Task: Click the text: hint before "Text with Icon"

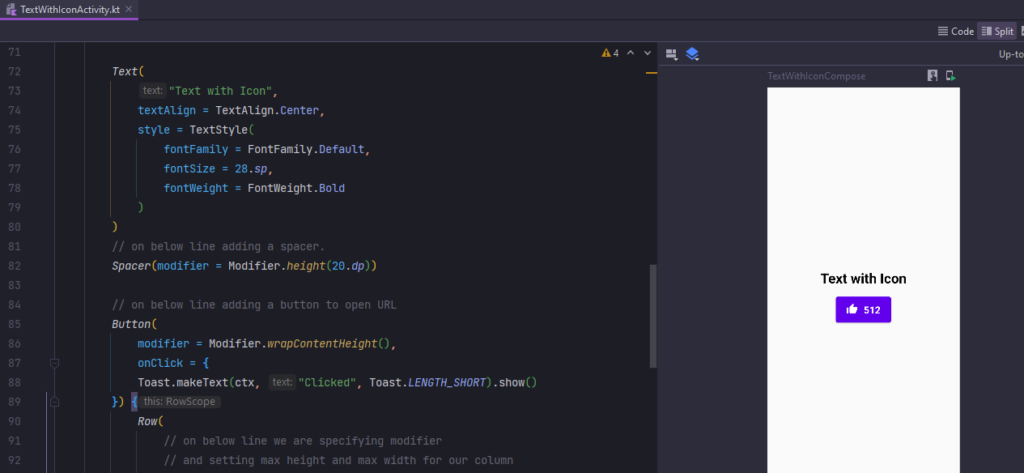Action: click(153, 91)
